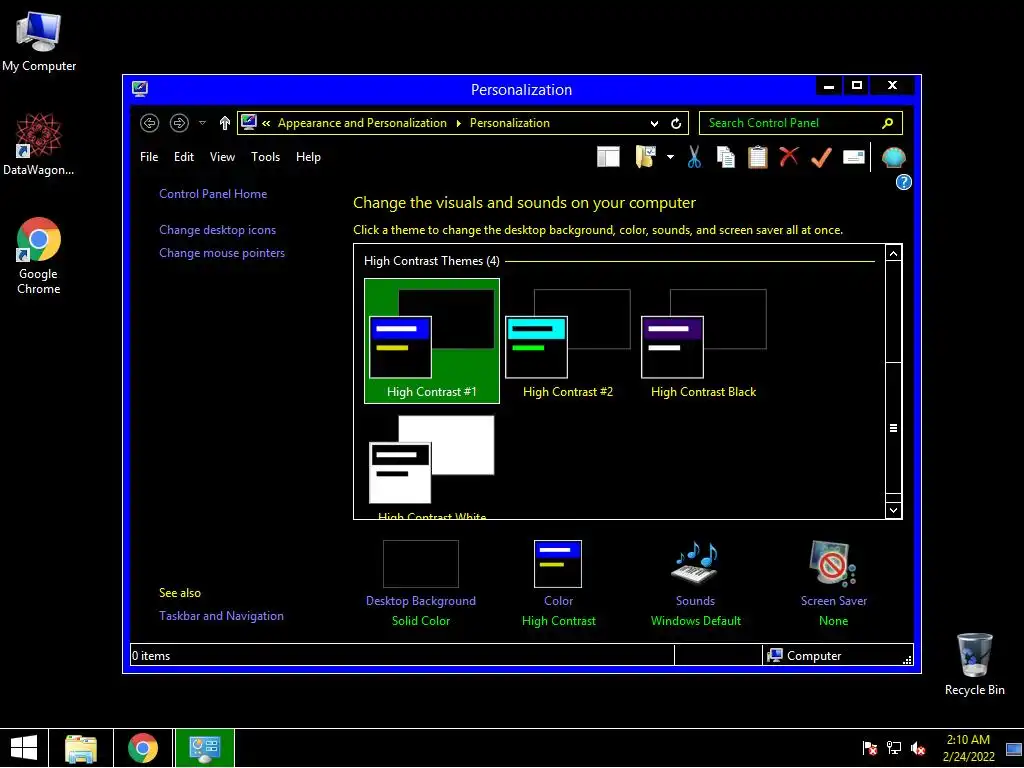Open dropdown arrow next to folder views
Screen dimensions: 1024x768
pyautogui.click(x=670, y=157)
